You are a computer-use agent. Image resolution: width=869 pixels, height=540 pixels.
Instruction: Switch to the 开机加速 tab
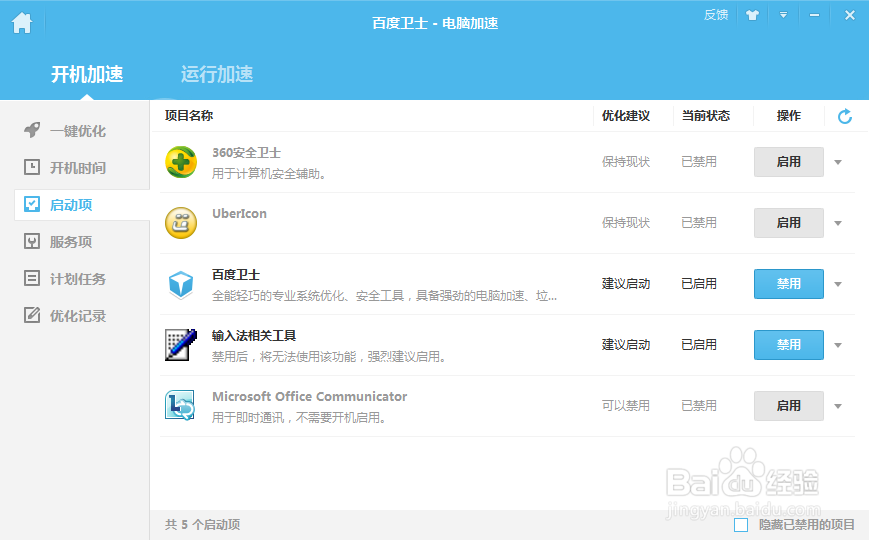click(x=87, y=74)
